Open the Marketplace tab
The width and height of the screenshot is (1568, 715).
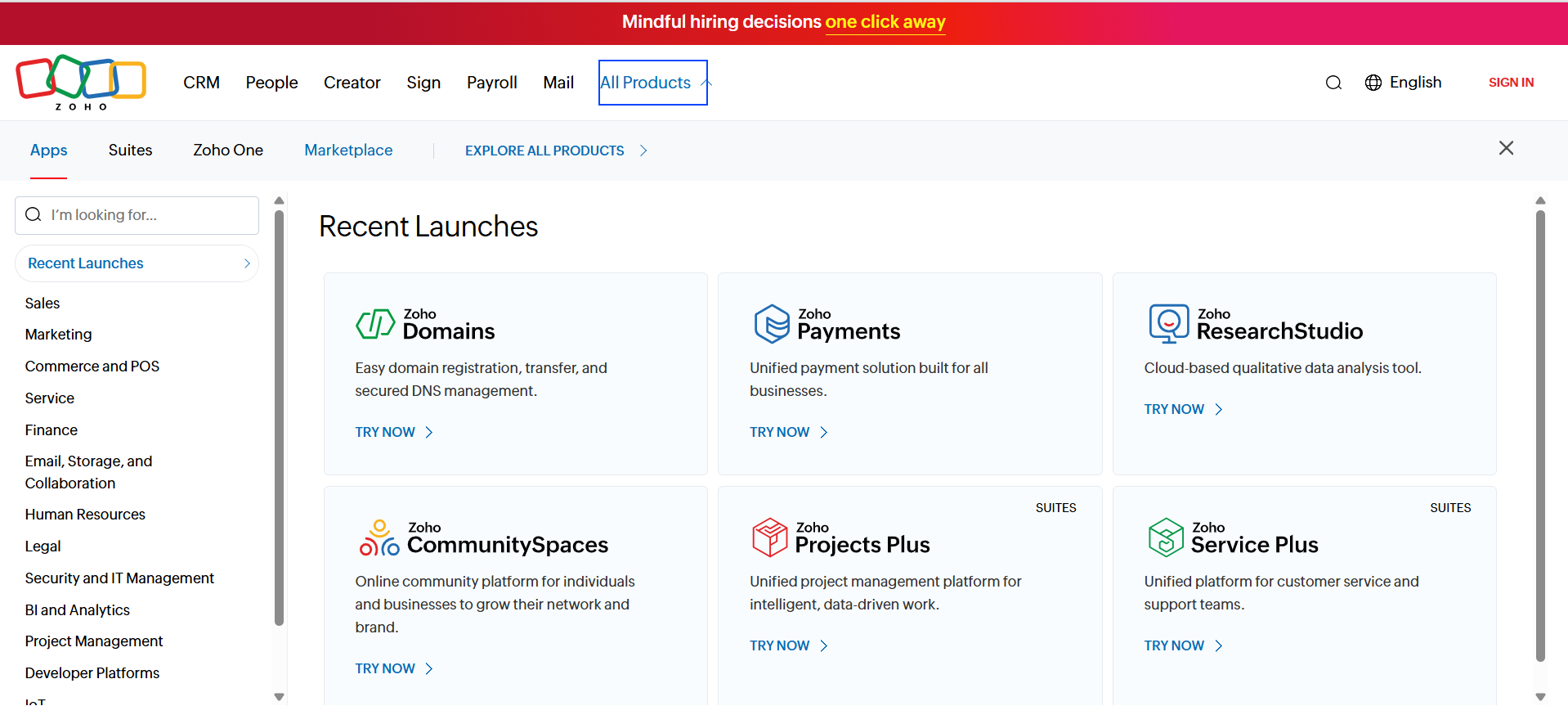coord(348,151)
